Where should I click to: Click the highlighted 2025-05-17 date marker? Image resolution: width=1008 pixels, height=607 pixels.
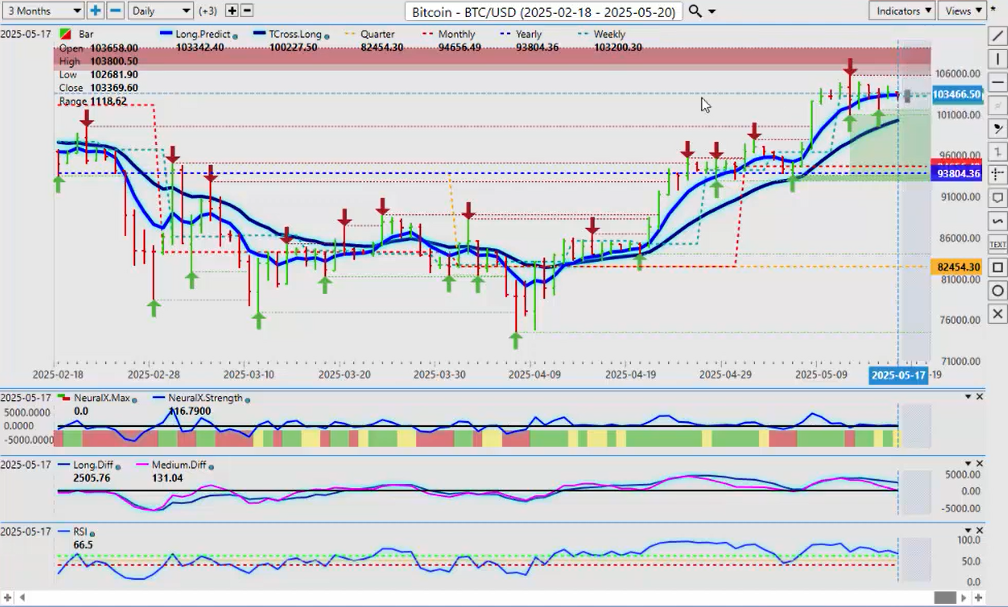point(898,375)
